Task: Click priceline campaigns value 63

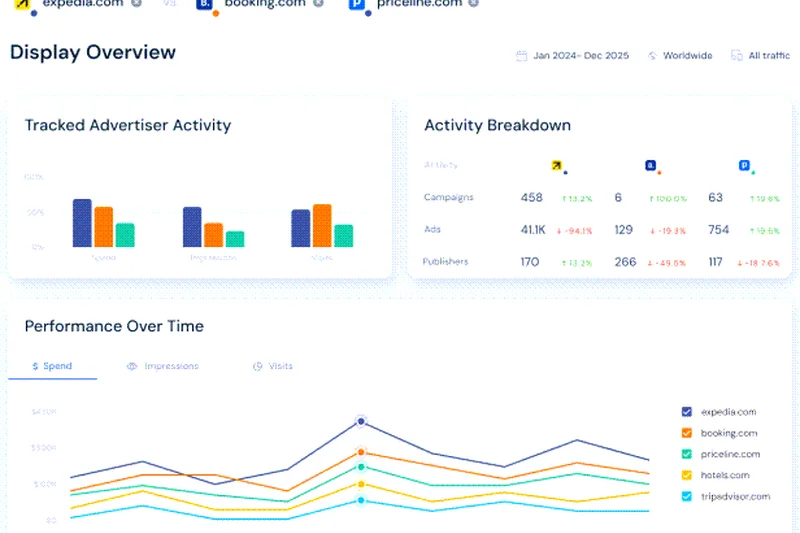Action: [715, 197]
